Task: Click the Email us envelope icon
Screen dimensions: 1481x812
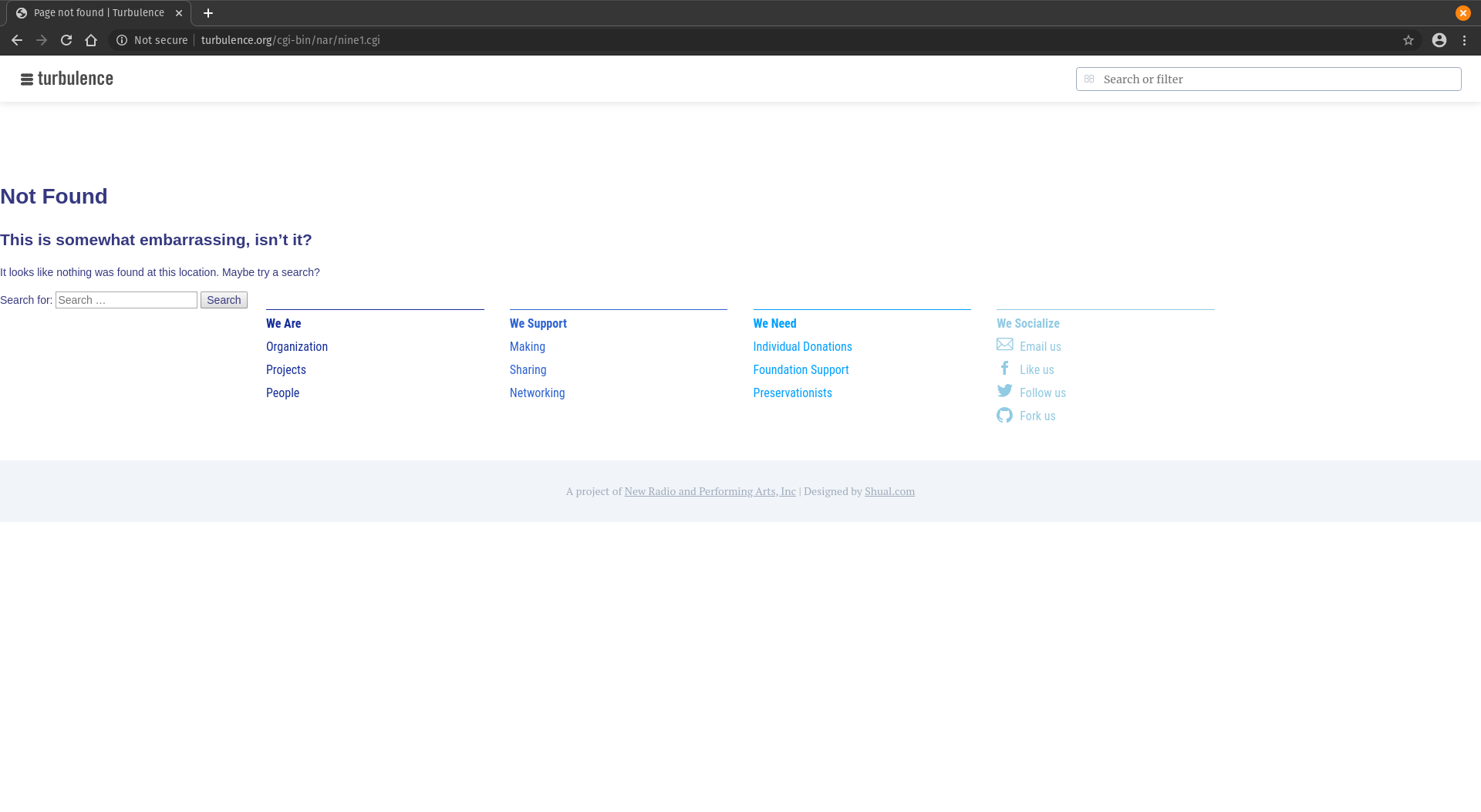Action: click(x=1005, y=345)
